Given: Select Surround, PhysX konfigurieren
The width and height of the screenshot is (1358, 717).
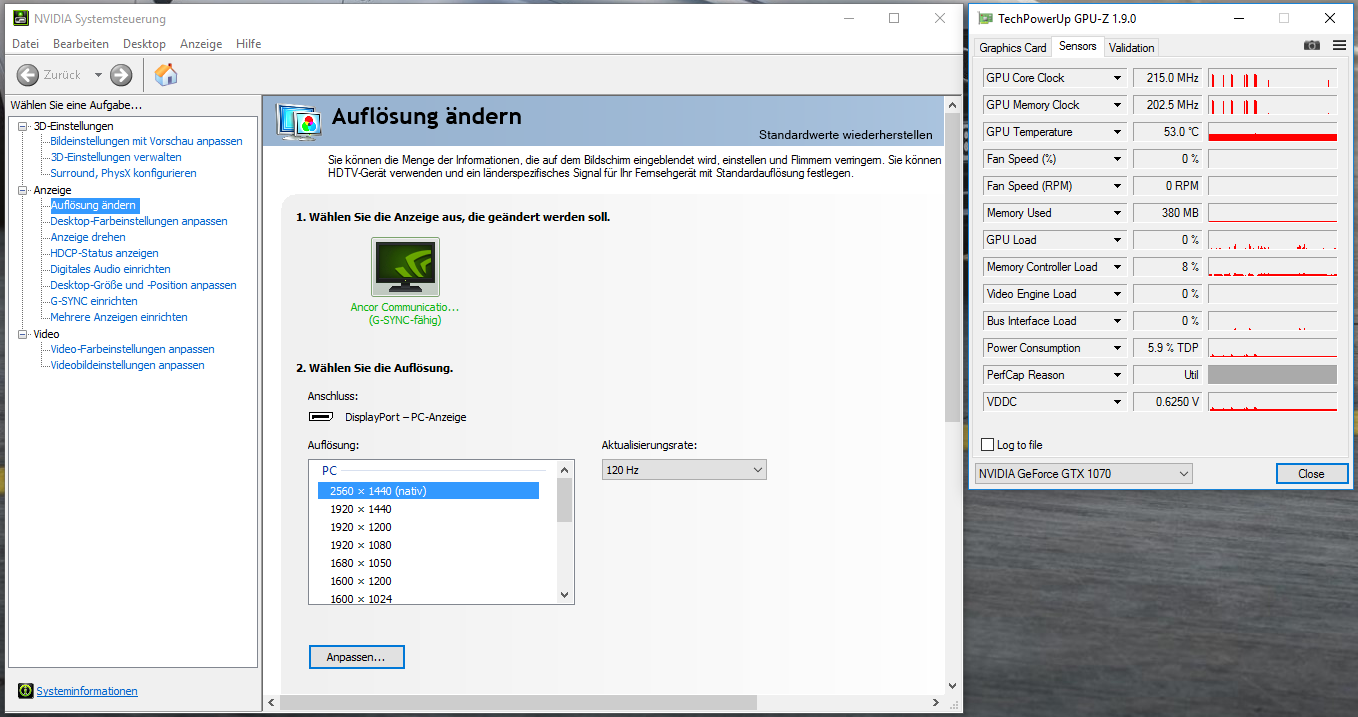Looking at the screenshot, I should click(123, 173).
